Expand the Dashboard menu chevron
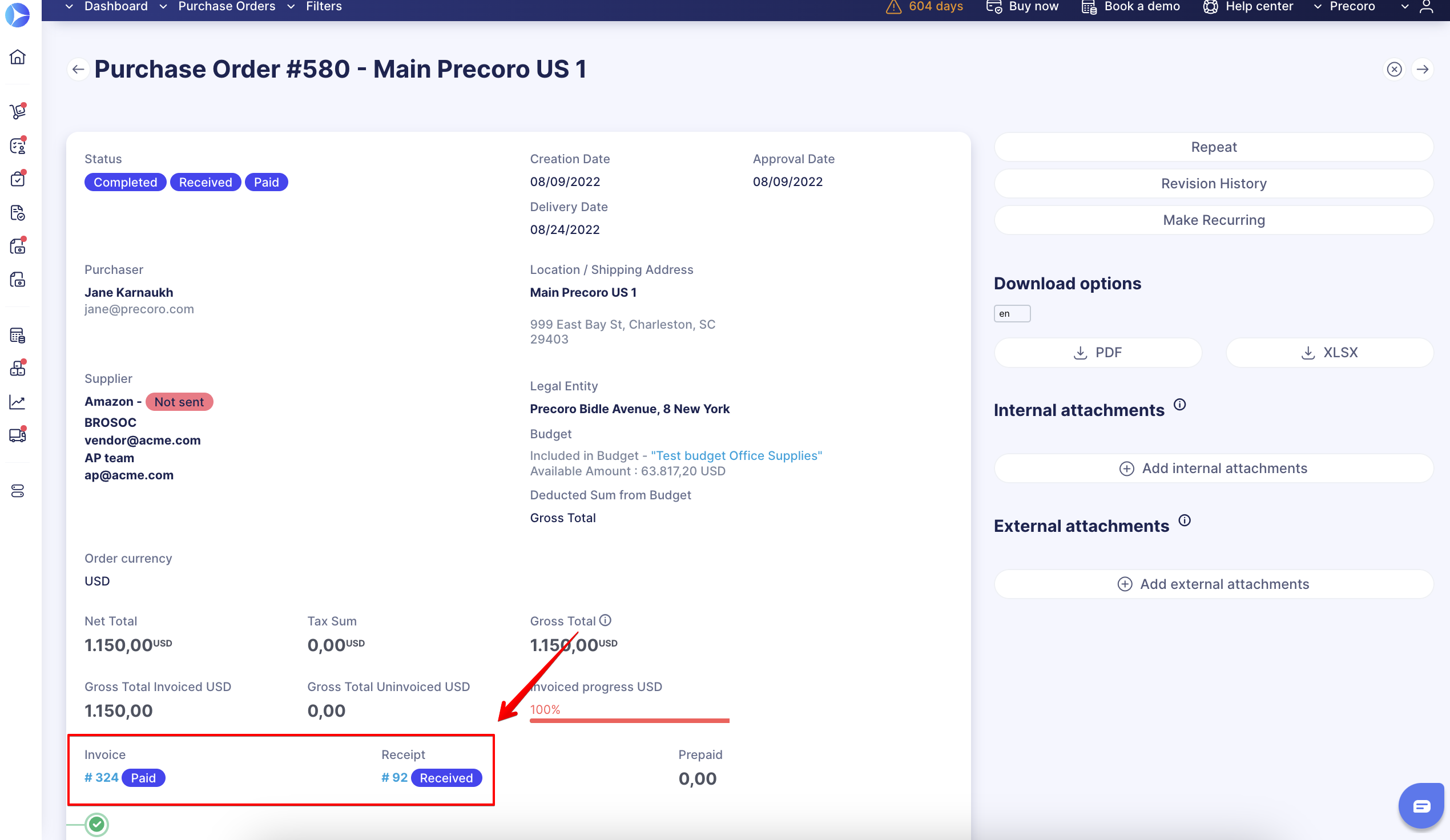Viewport: 1450px width, 840px height. (x=69, y=6)
